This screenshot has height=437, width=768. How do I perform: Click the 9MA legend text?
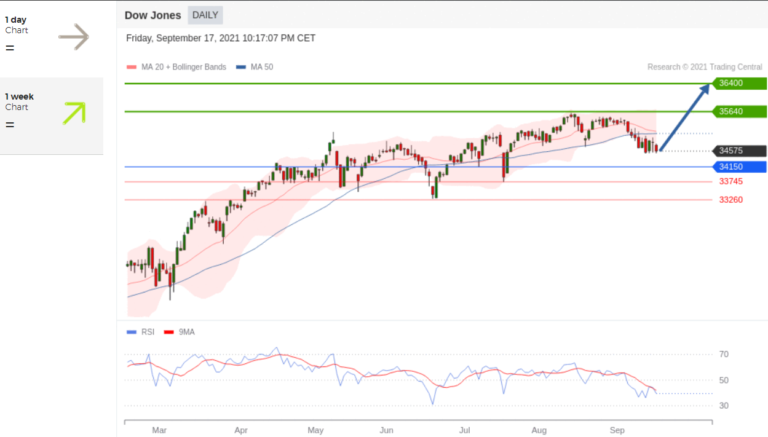[x=187, y=332]
